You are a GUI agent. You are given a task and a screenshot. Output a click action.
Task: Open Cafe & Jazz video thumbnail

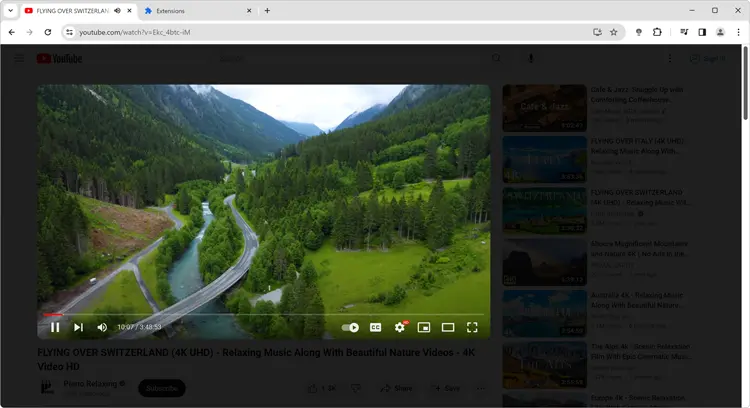pyautogui.click(x=544, y=108)
